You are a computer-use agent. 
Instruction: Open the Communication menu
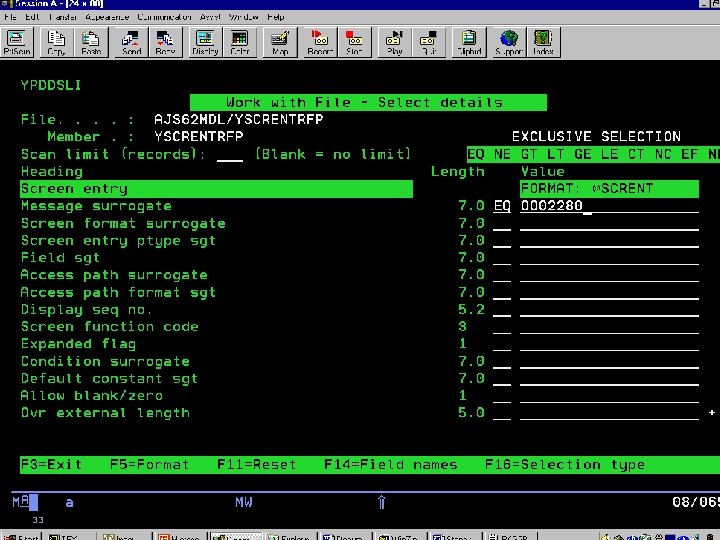click(164, 17)
